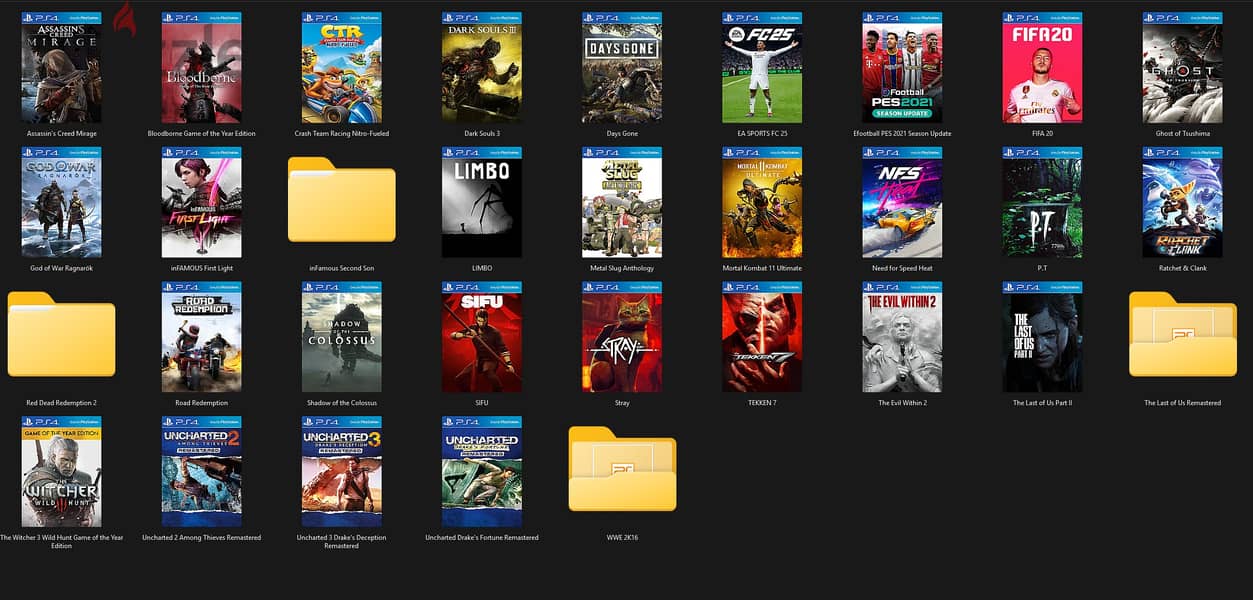Select the "God of War Ragnarök" label
The height and width of the screenshot is (600, 1253).
coord(61,268)
